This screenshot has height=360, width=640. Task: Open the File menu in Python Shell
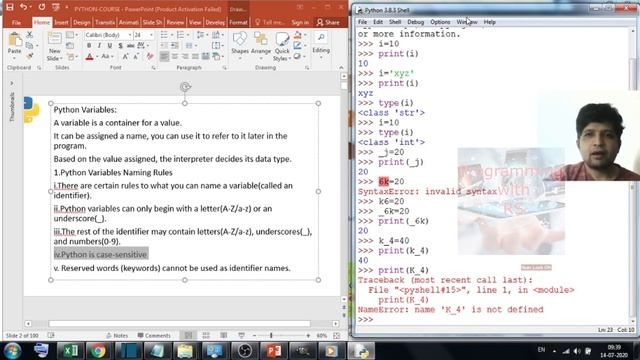coord(362,22)
